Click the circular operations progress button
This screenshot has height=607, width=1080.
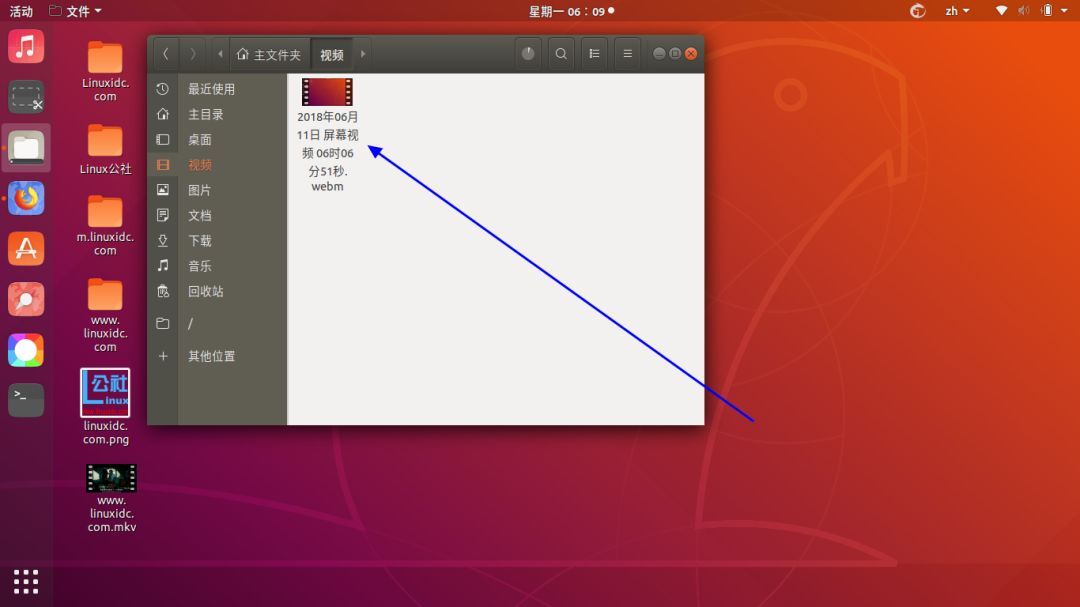click(x=528, y=54)
